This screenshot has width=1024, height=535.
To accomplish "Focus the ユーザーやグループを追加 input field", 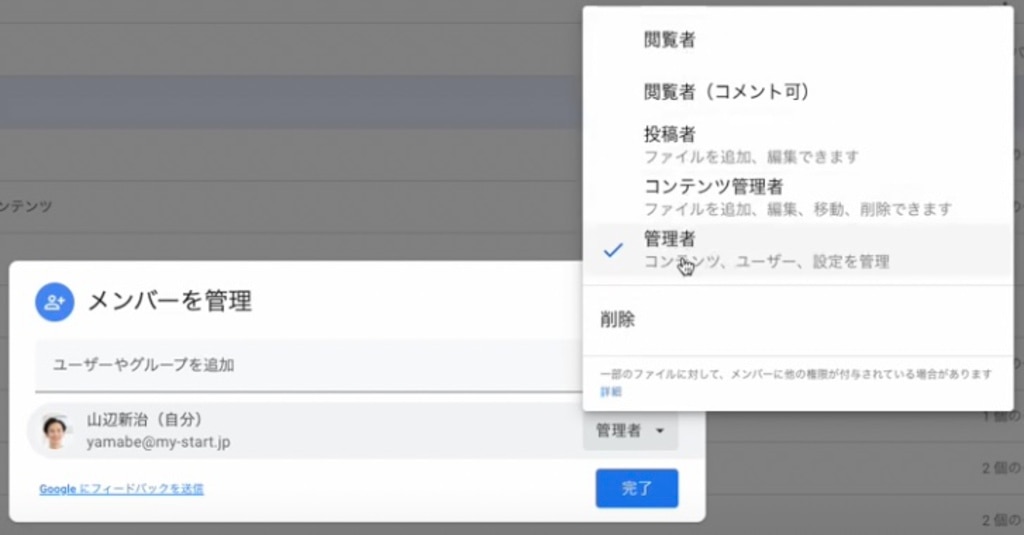I will pyautogui.click(x=300, y=365).
